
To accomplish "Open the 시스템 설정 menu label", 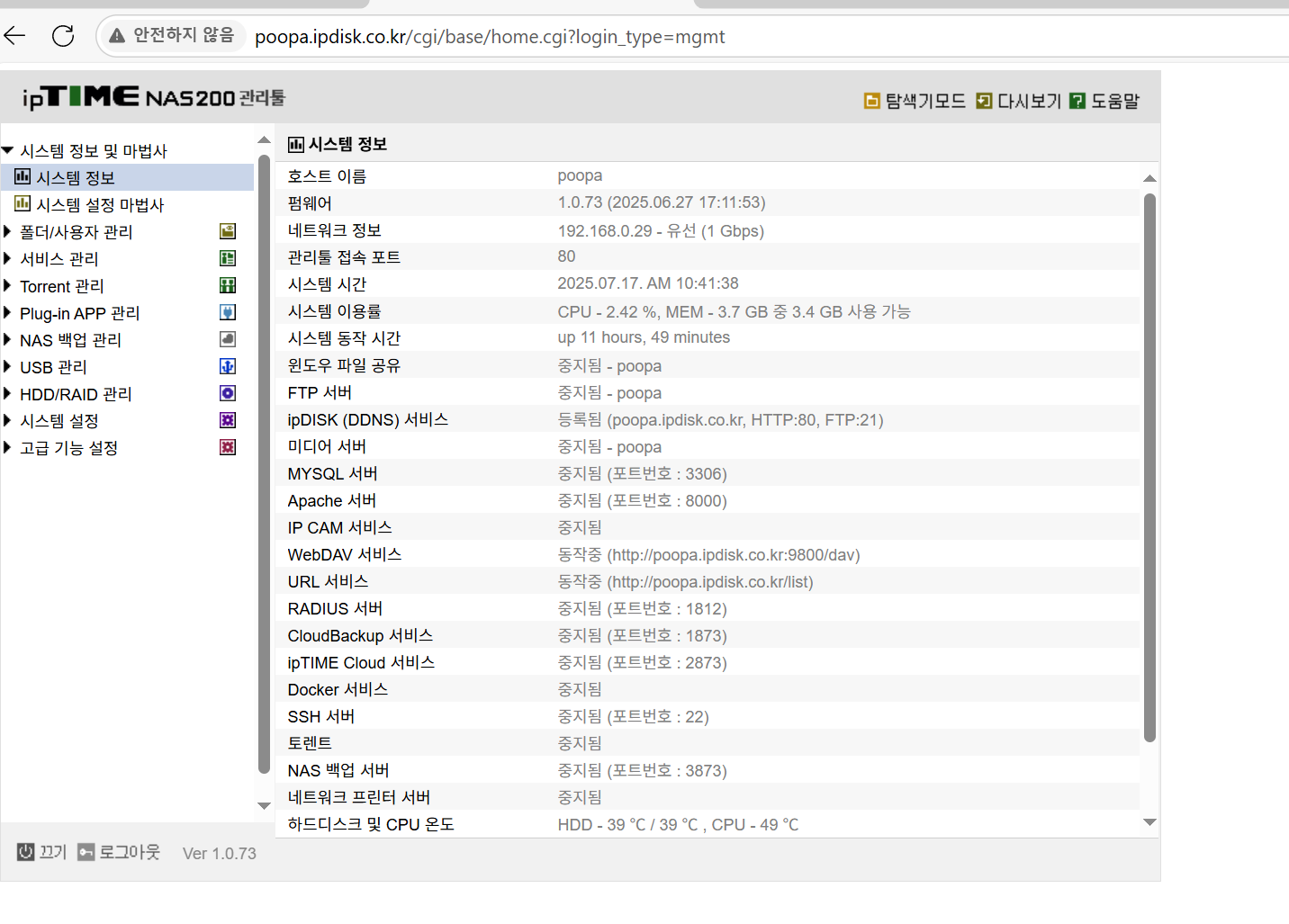I will point(59,421).
